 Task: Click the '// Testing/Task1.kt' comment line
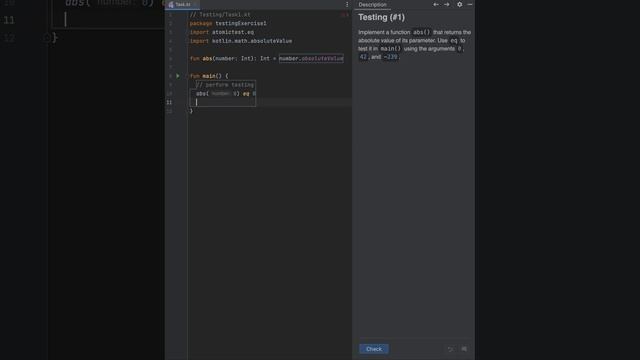tap(220, 15)
